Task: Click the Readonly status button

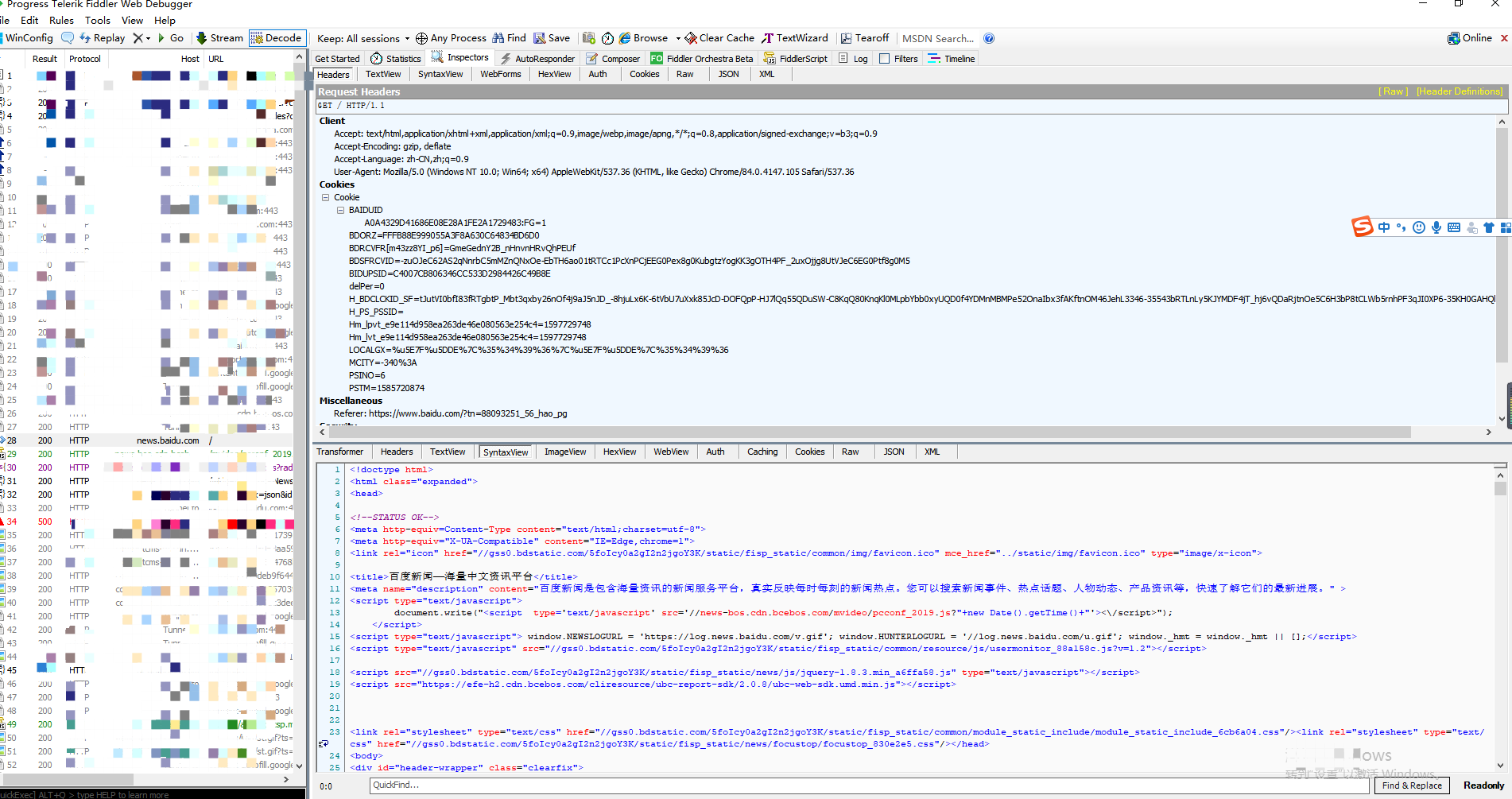Action: (1483, 785)
